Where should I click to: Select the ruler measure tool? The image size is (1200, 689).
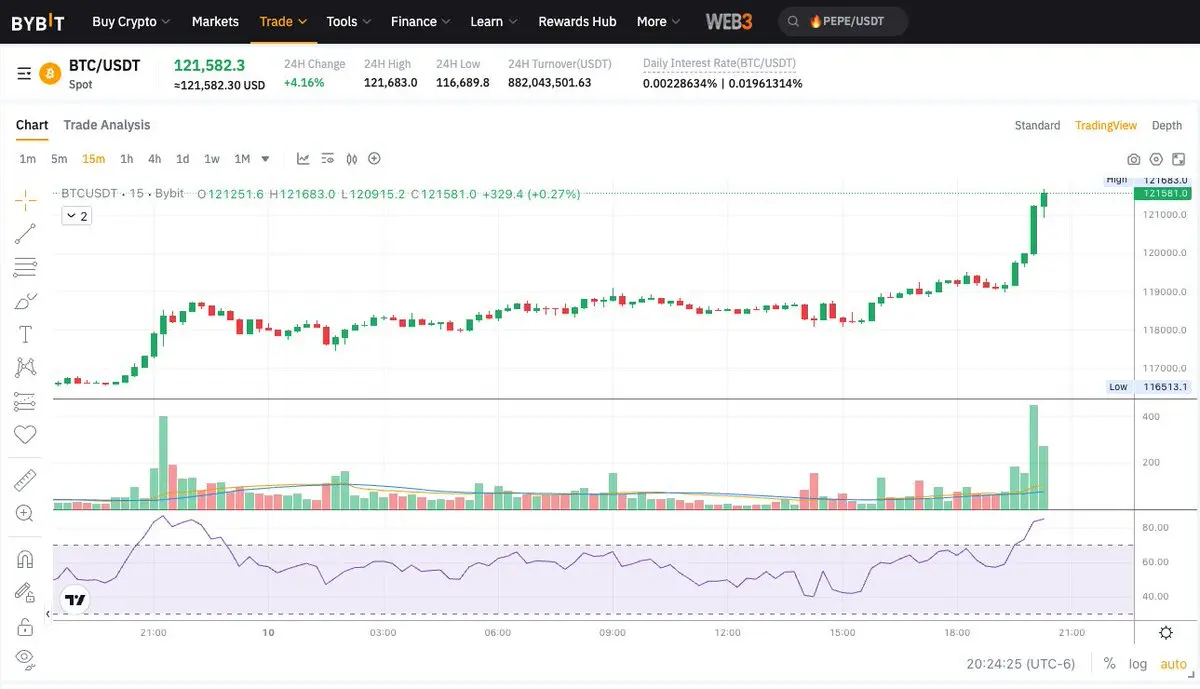25,480
